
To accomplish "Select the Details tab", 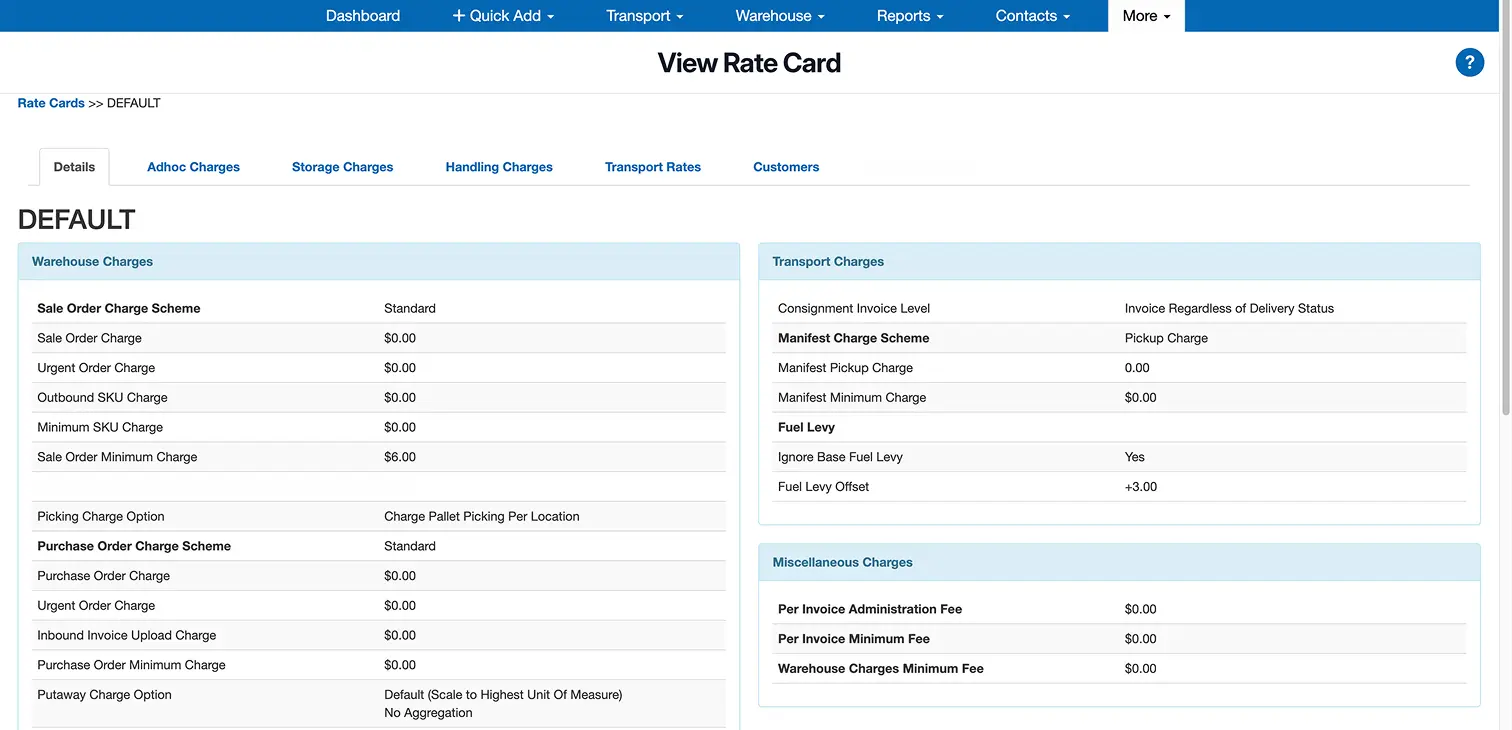I will click(74, 167).
